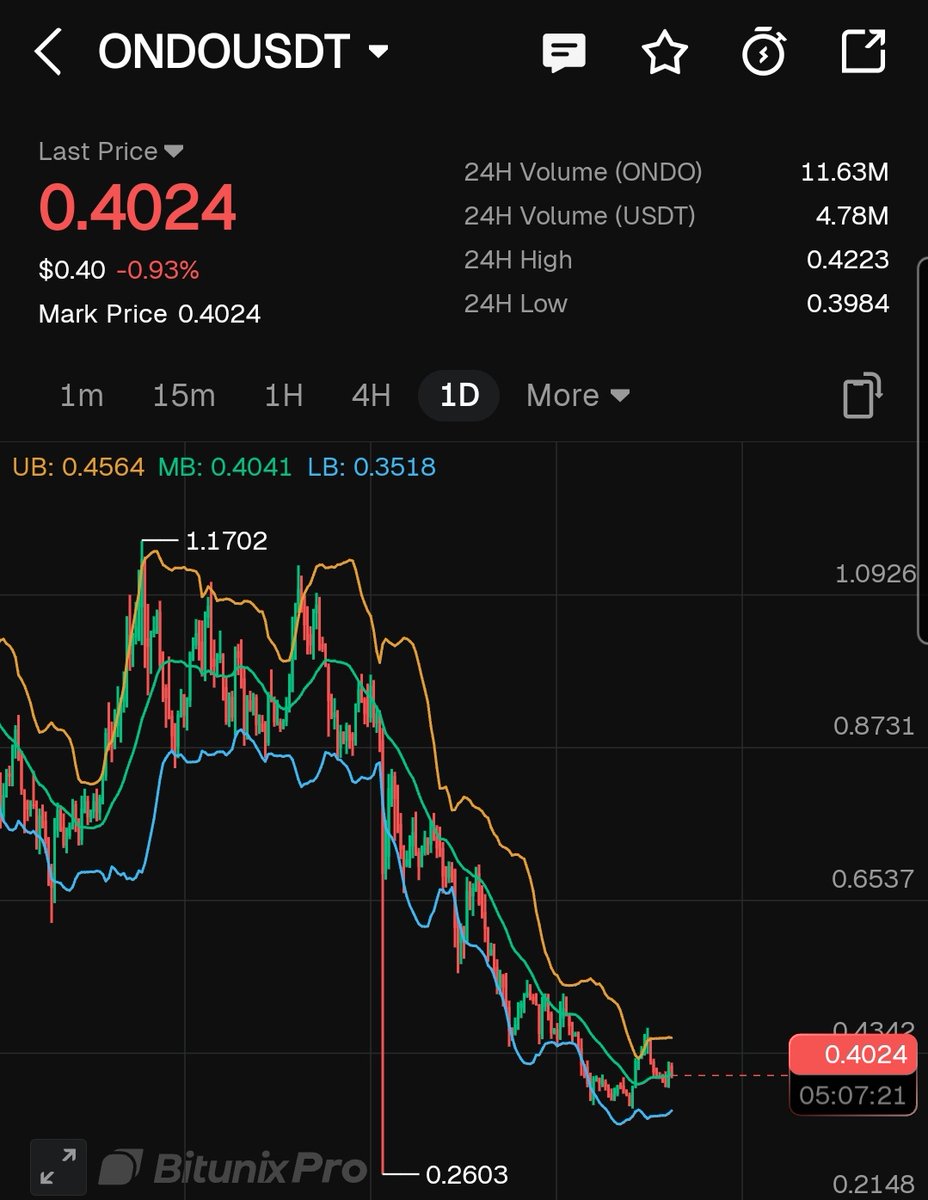Tap the 0.6537 price axis label
Screen dimensions: 928x1200
(875, 879)
